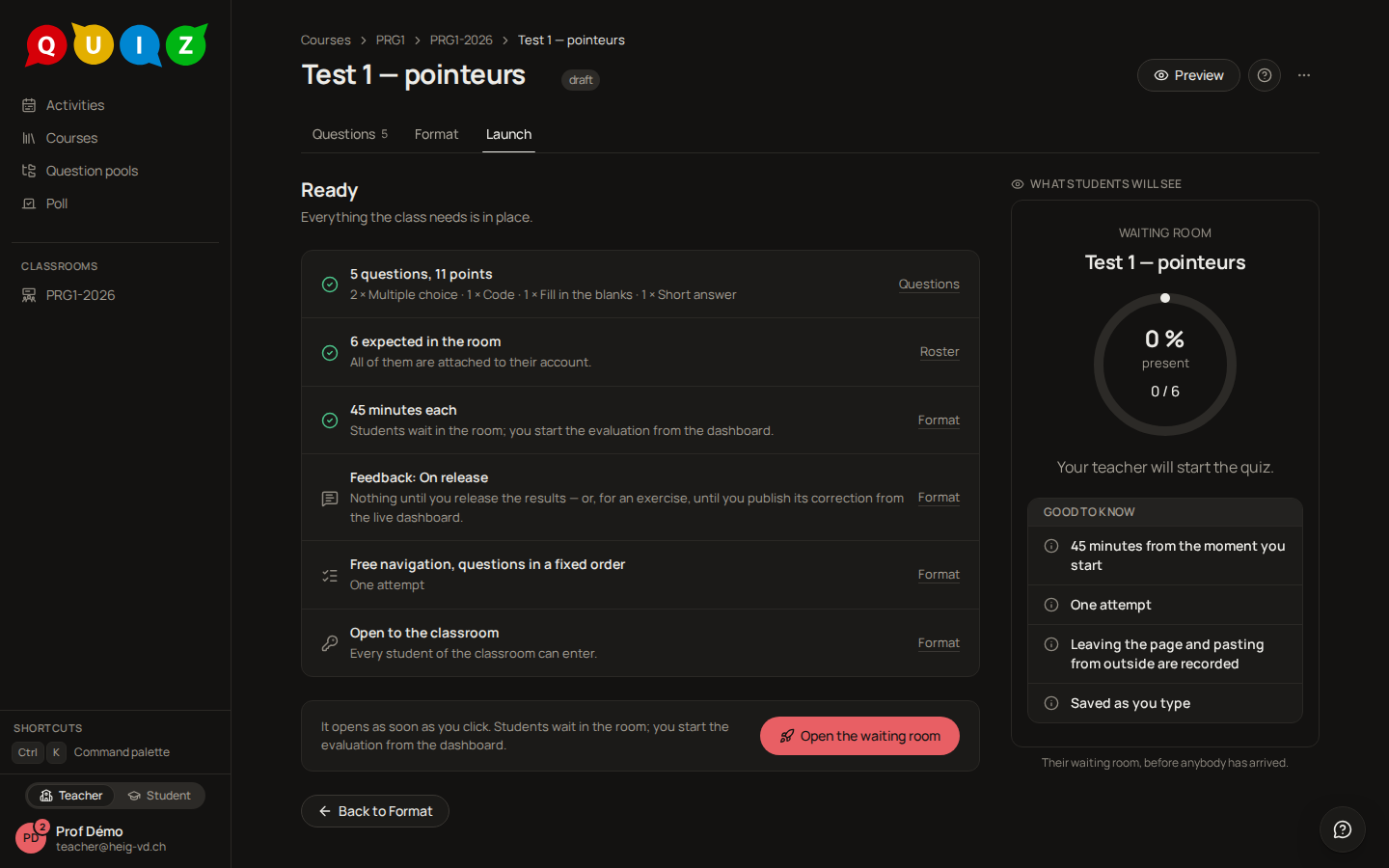
Task: Click the Poll chart icon
Action: [x=29, y=203]
